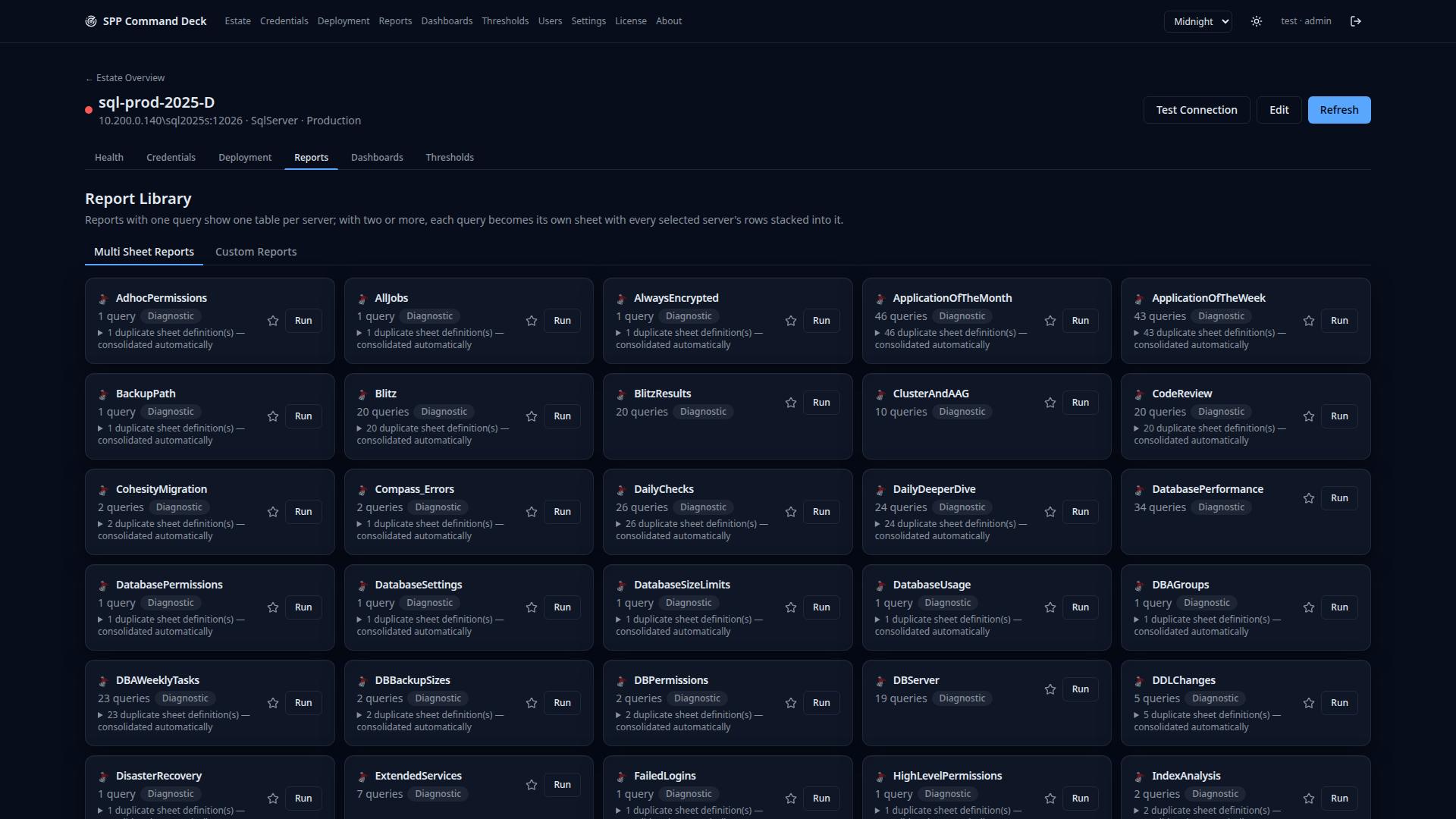Star the DBAWeeklyTasks report
The image size is (1456, 819).
coord(273,703)
